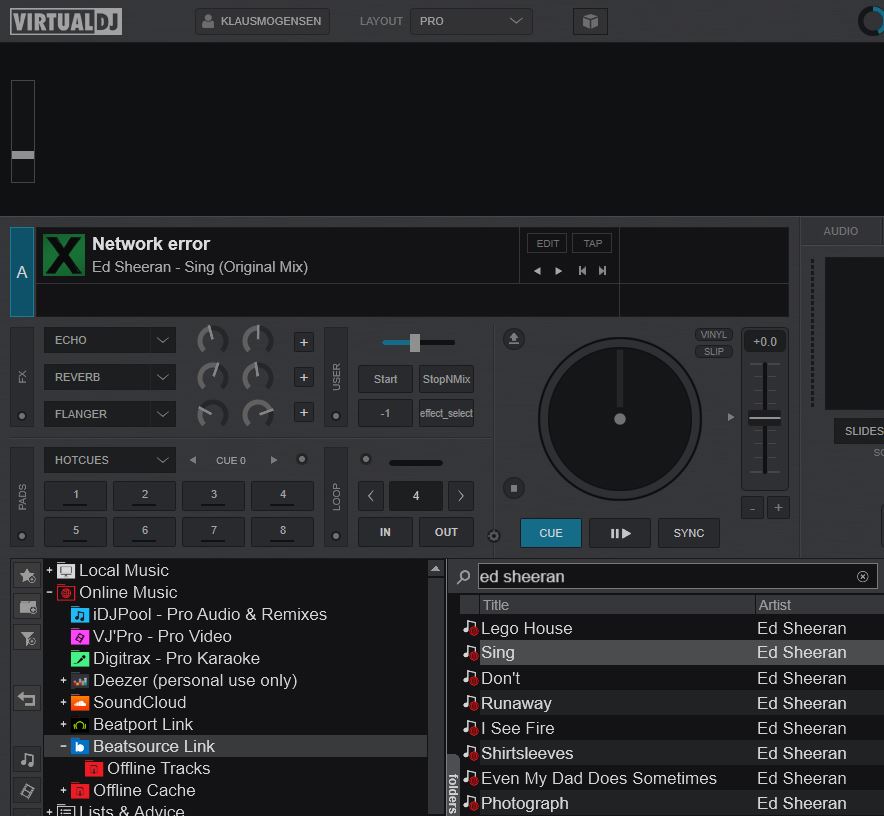Click the search magnifier icon

pos(463,576)
